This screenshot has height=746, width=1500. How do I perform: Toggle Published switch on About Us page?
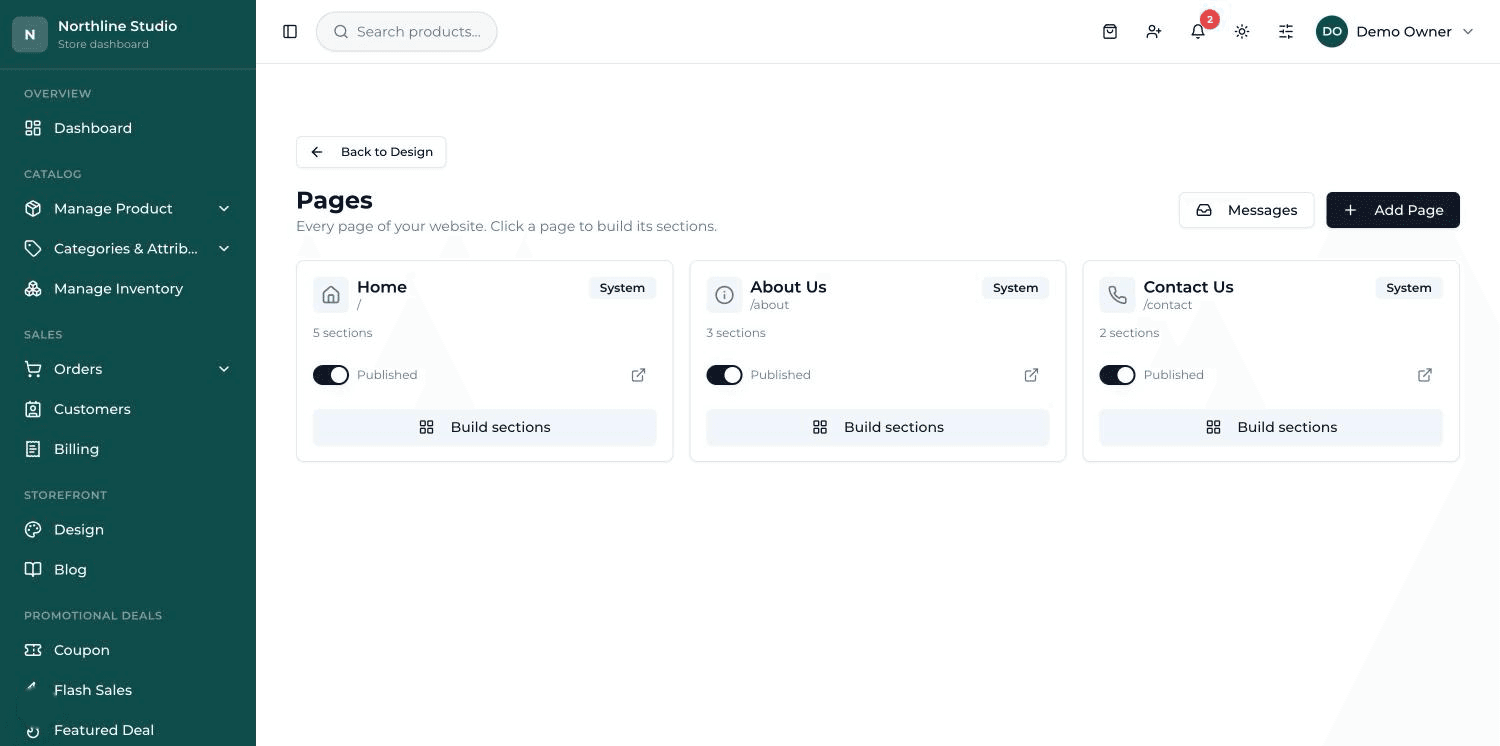(x=724, y=375)
